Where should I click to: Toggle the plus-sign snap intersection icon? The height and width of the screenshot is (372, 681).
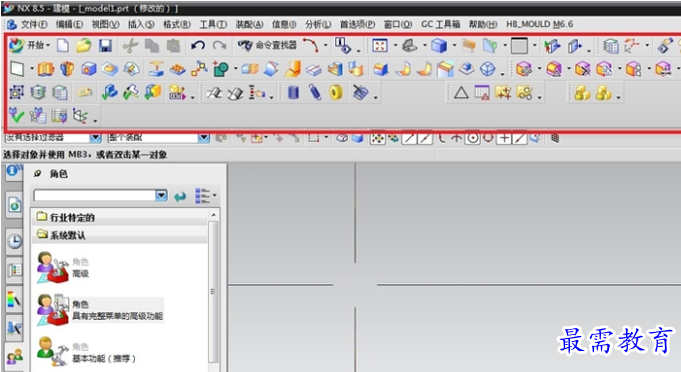(504, 138)
